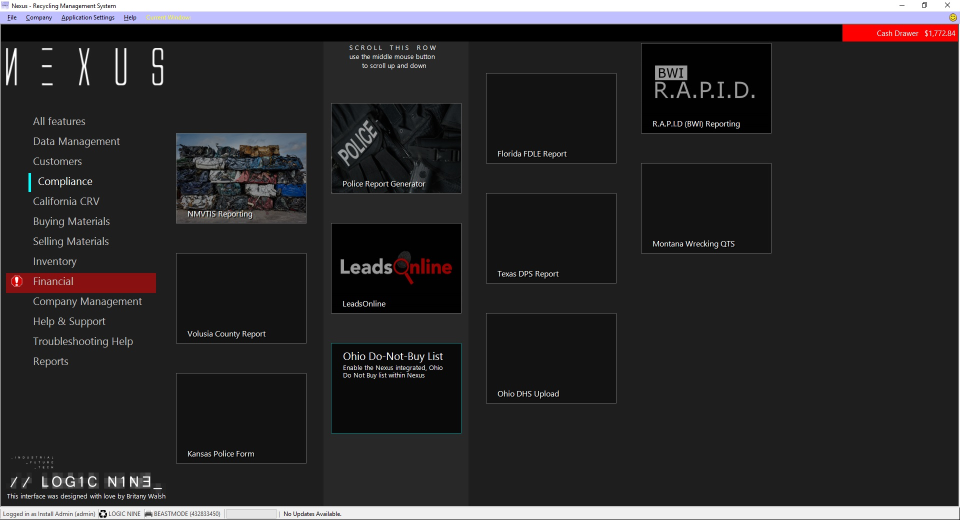Select California CRV in the sidebar

tap(66, 202)
